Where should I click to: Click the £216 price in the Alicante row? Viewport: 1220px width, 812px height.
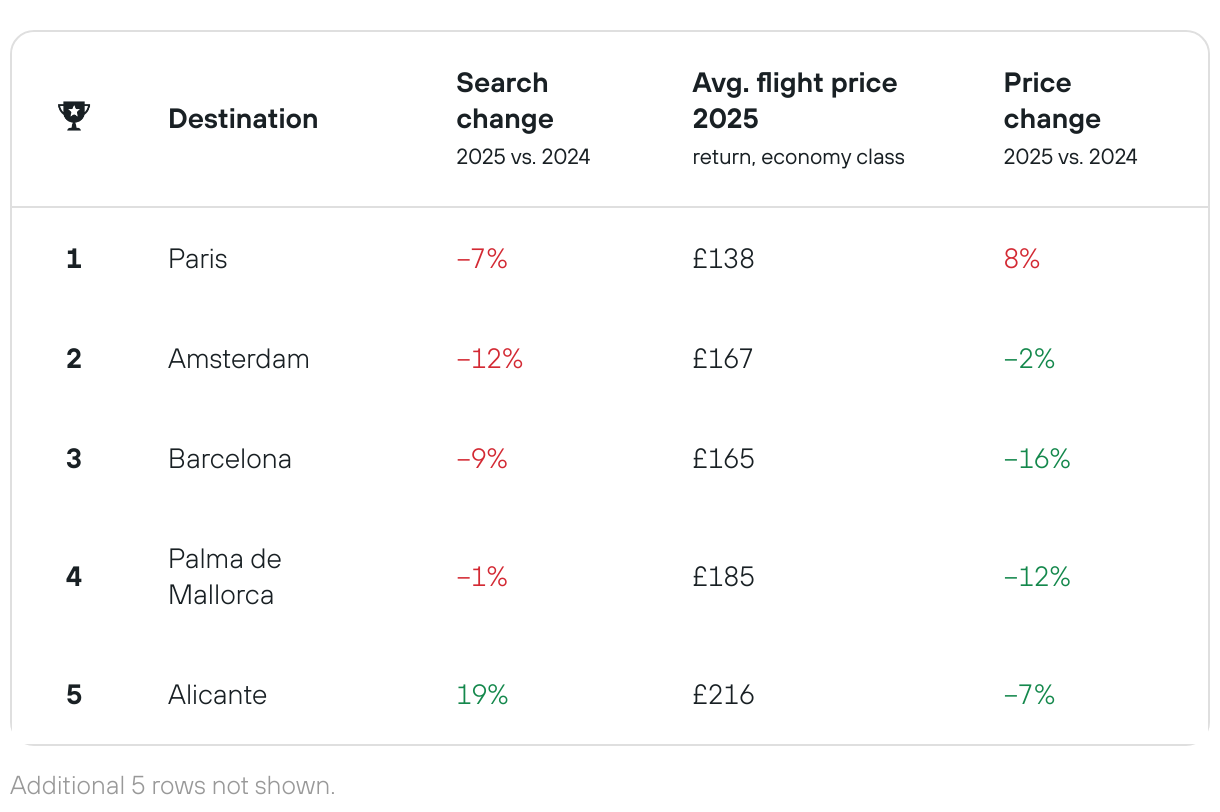pos(723,695)
